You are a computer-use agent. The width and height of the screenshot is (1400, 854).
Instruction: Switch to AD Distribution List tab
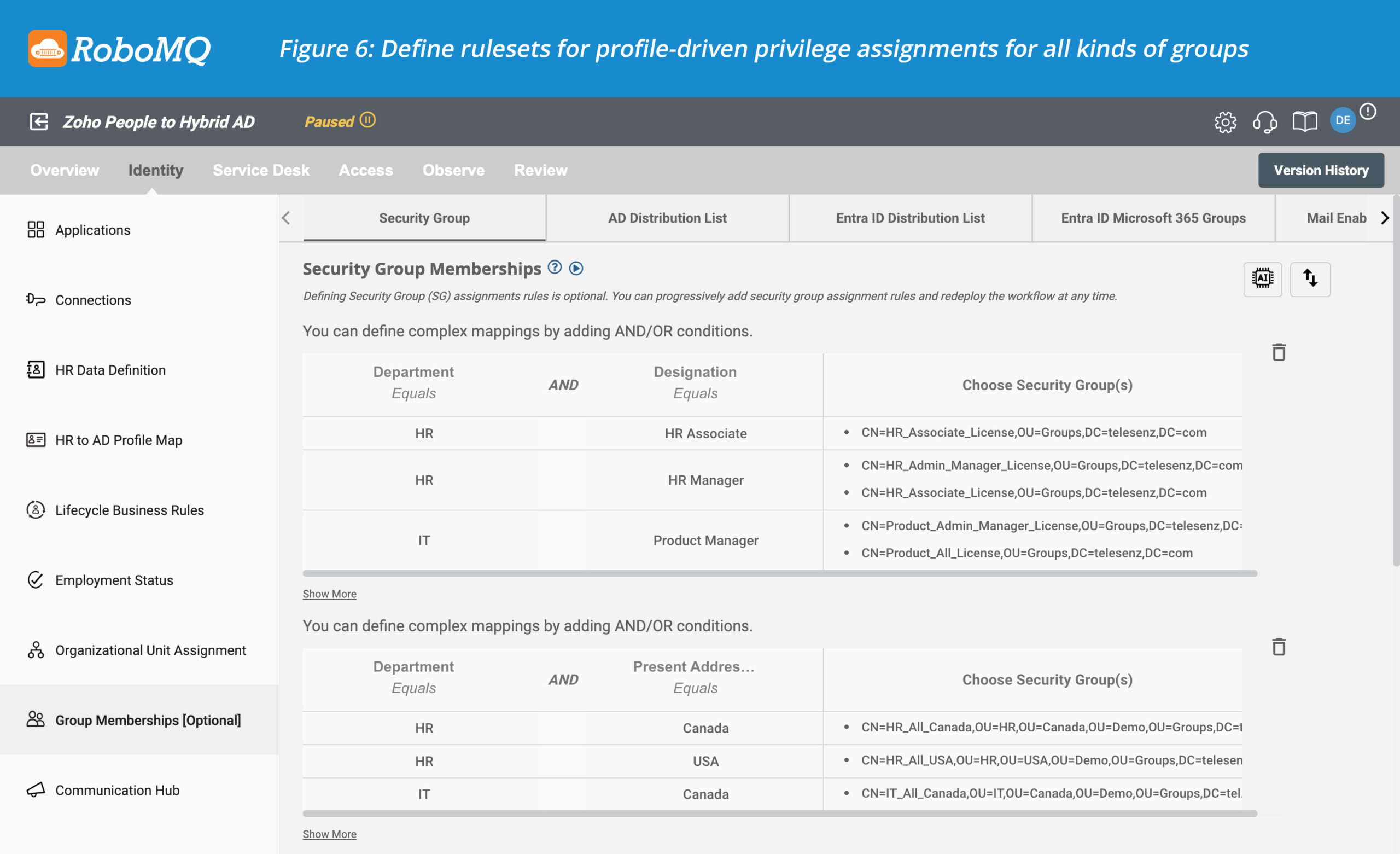[x=668, y=217]
